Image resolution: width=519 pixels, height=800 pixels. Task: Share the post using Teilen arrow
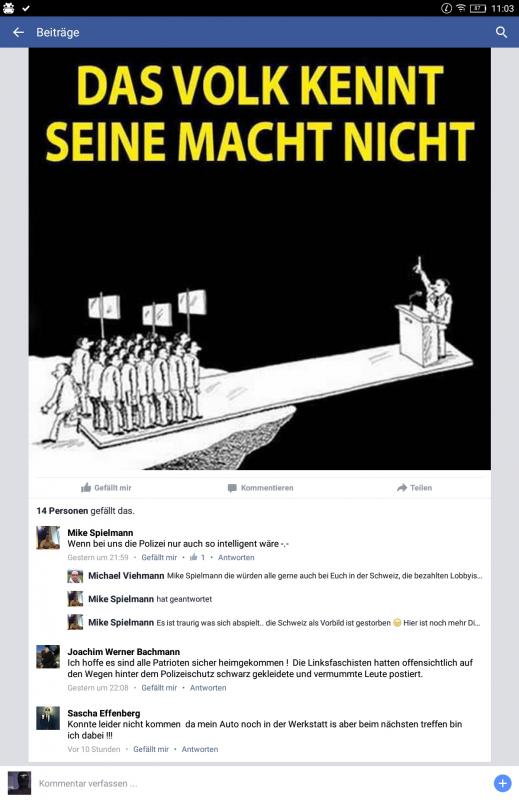coord(414,488)
